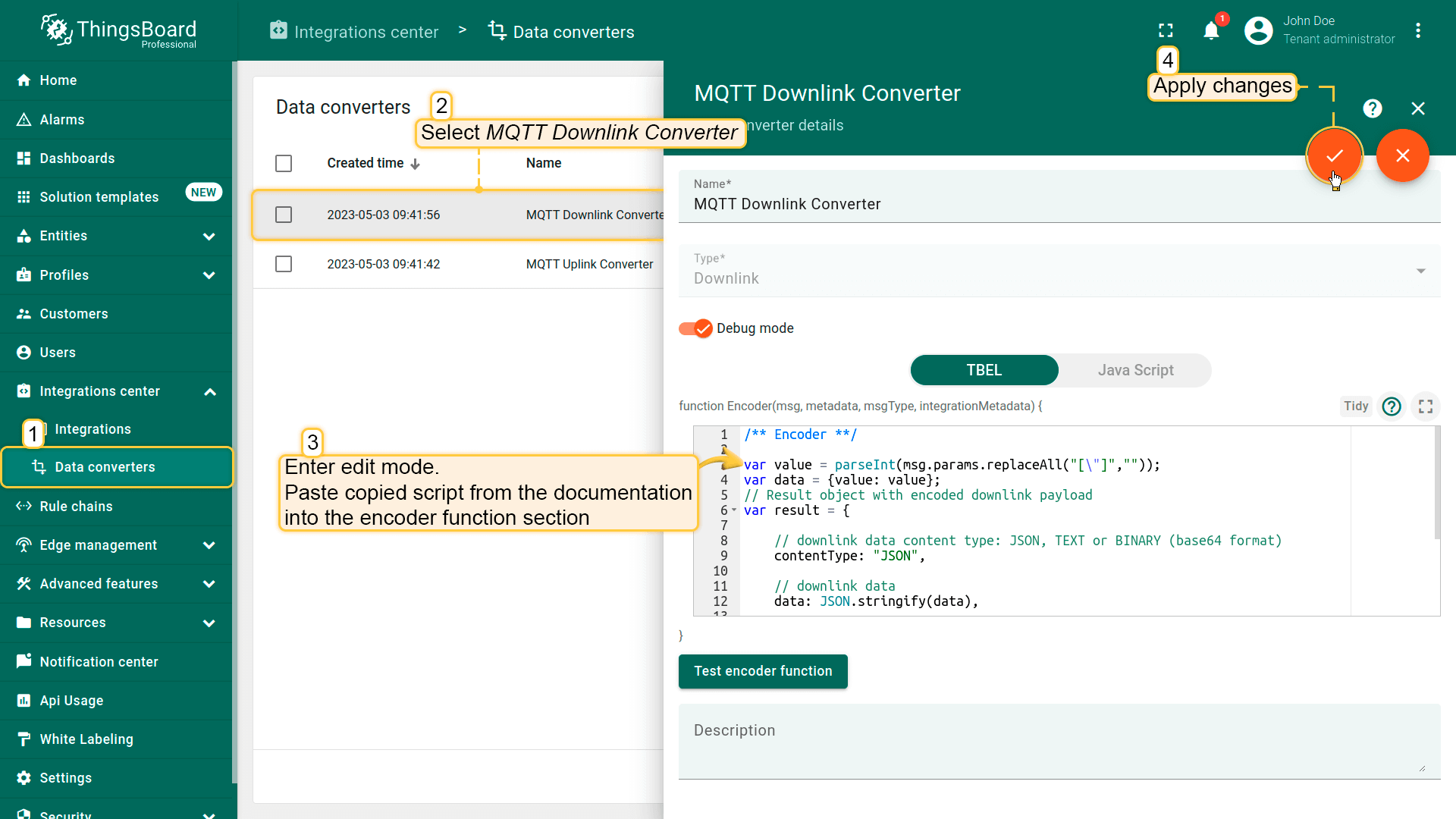
Task: Open the Type Downlink dropdown
Action: tap(1059, 271)
